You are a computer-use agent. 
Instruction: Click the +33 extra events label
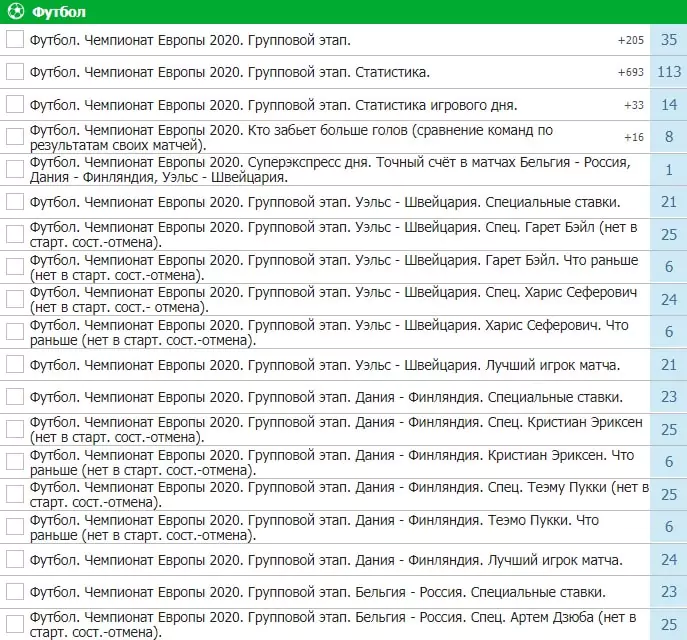point(634,105)
